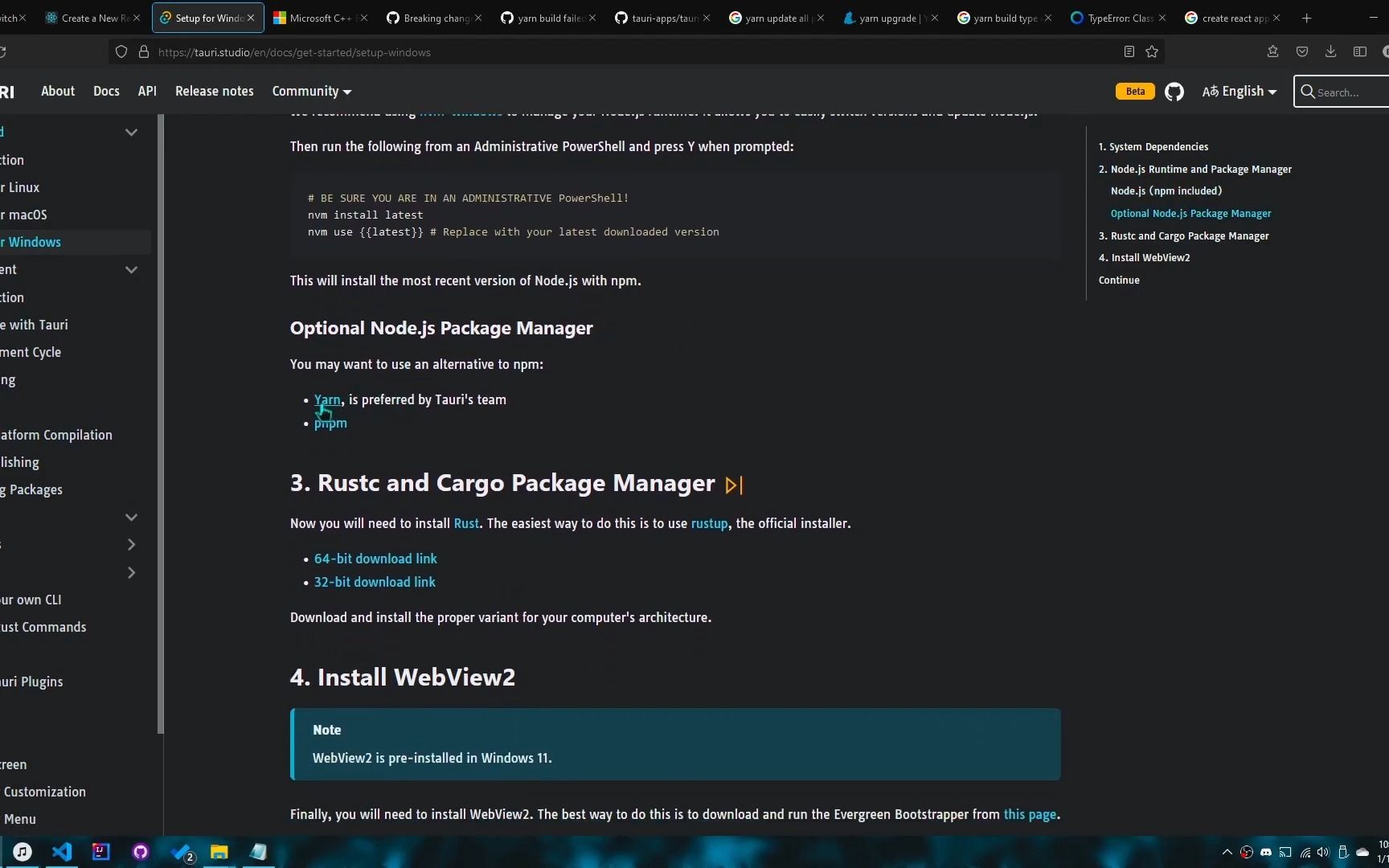
Task: Open the Tauri Plugins sidebar item
Action: coord(31,682)
